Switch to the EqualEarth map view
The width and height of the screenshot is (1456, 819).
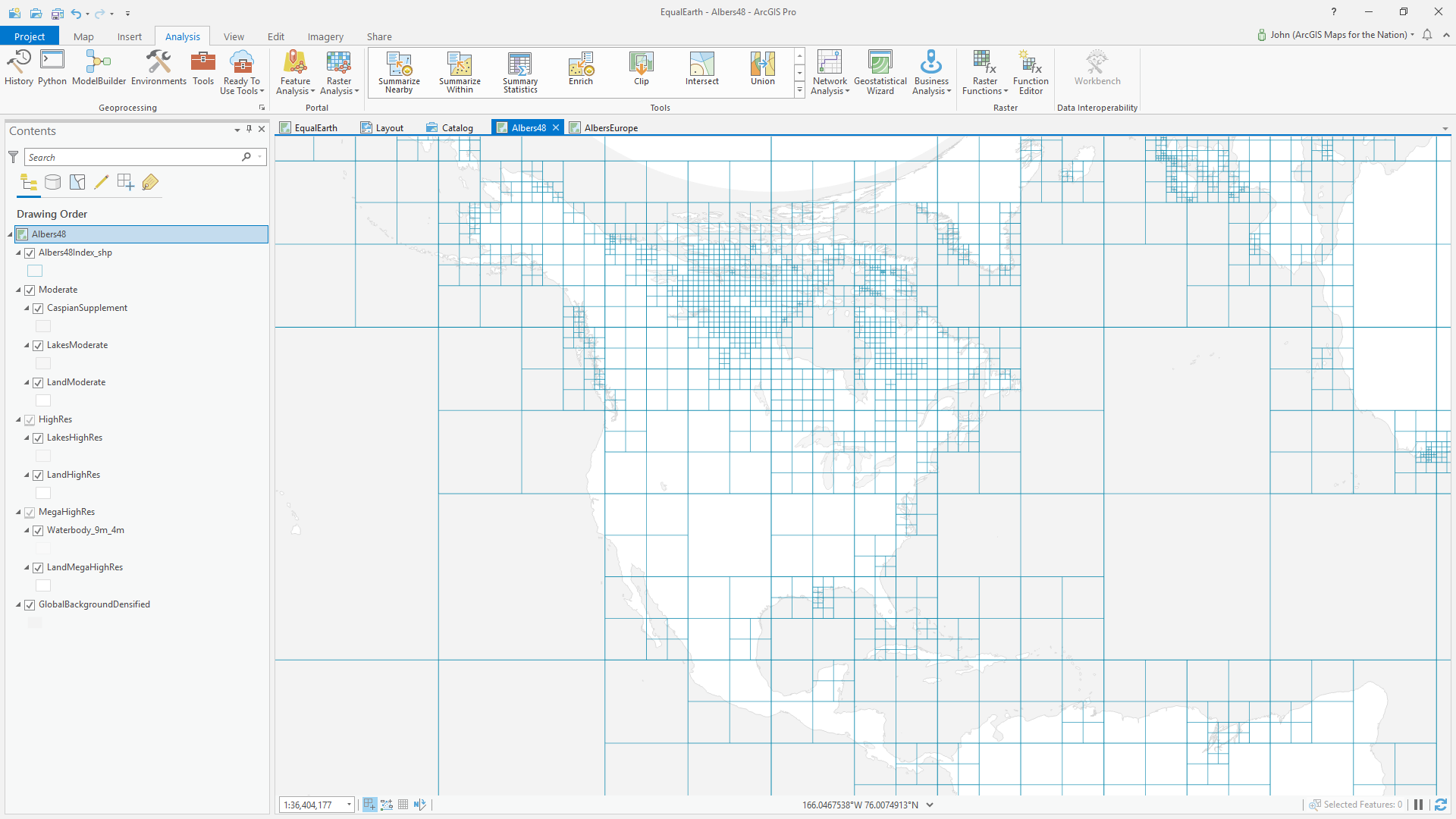[309, 127]
